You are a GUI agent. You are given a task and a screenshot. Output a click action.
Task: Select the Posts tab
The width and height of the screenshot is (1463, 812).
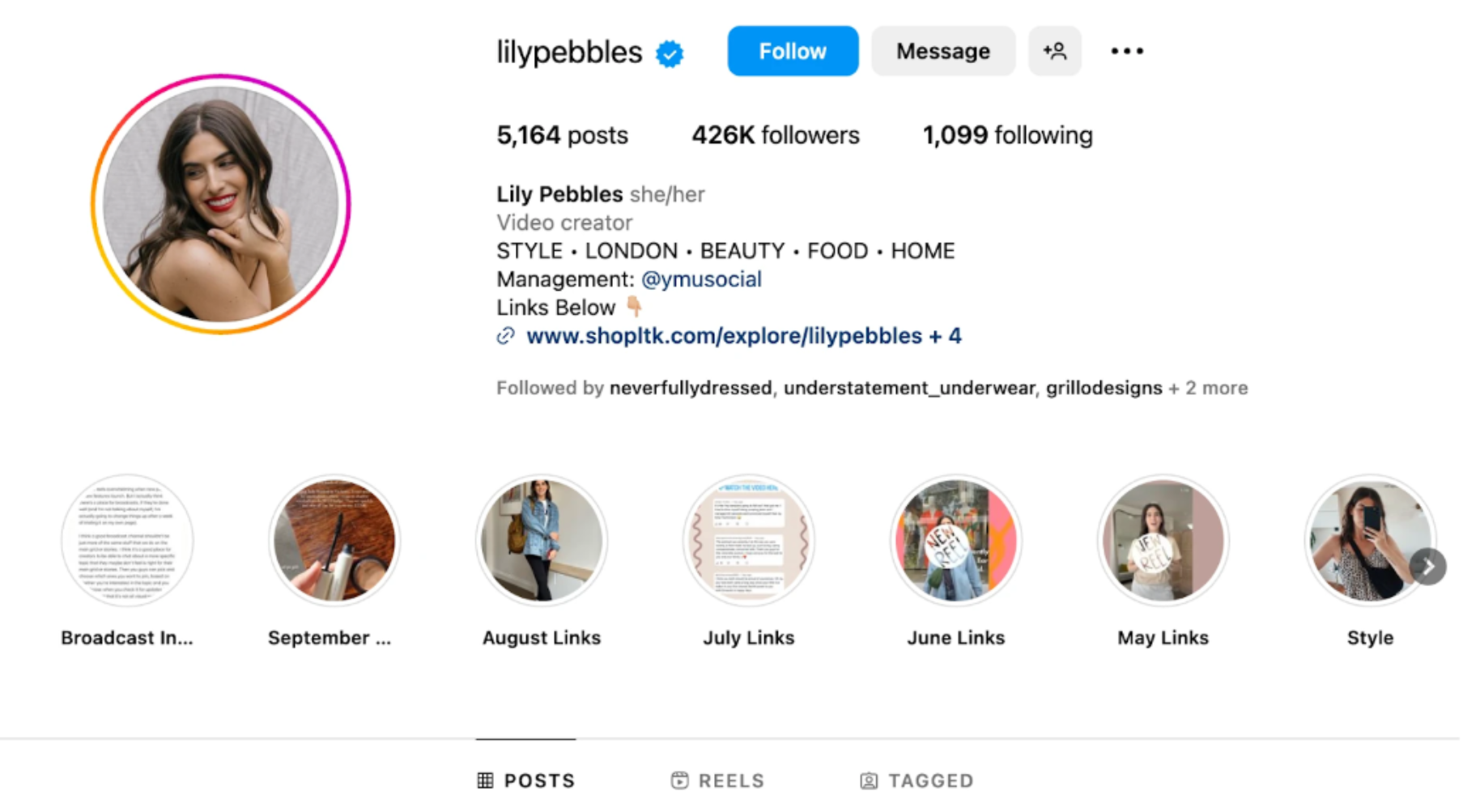pos(526,780)
